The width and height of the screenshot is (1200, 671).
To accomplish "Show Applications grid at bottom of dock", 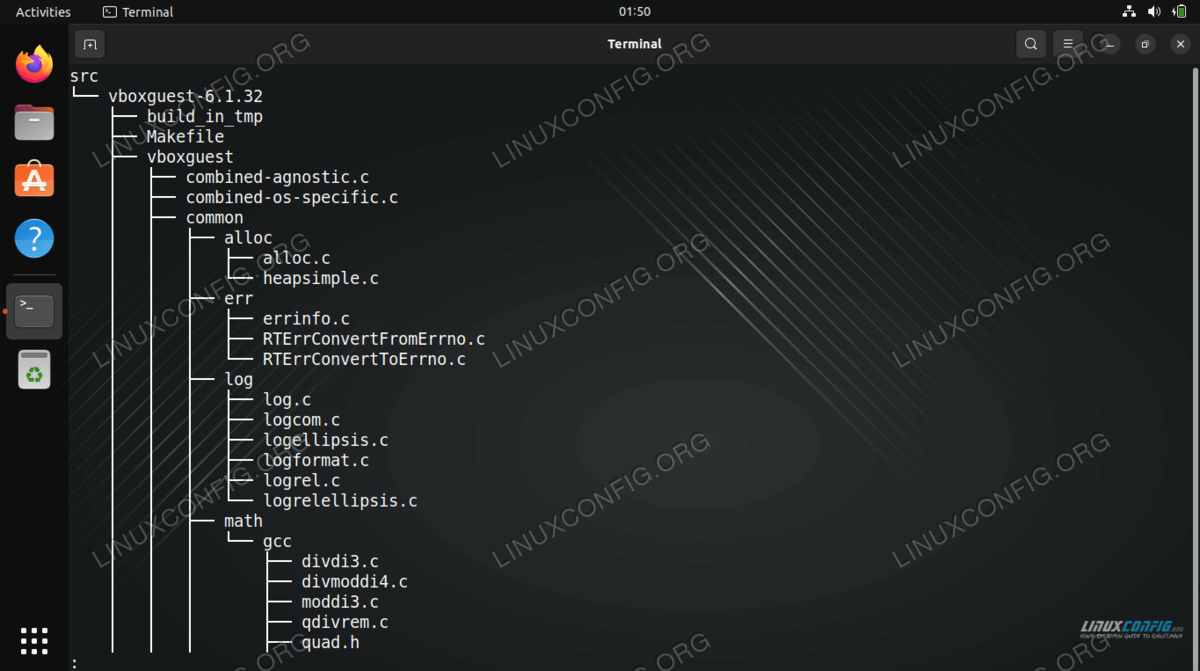I will click(34, 641).
